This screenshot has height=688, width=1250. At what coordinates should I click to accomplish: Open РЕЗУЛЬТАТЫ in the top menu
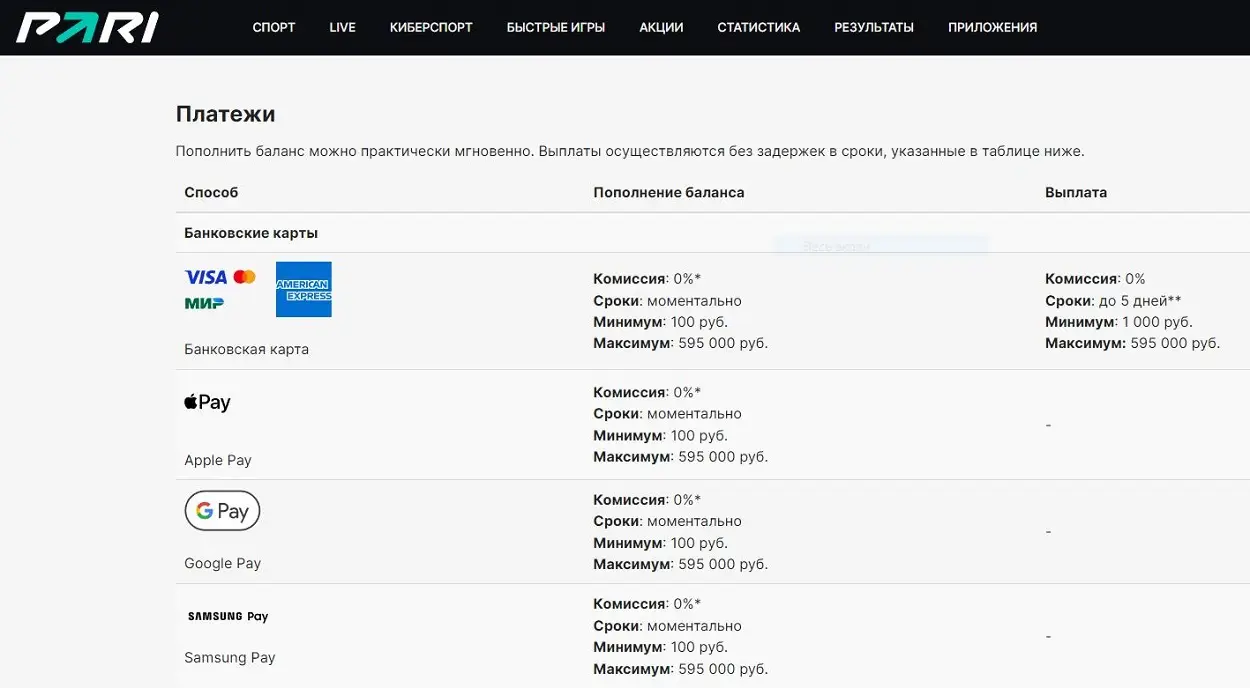[x=874, y=27]
